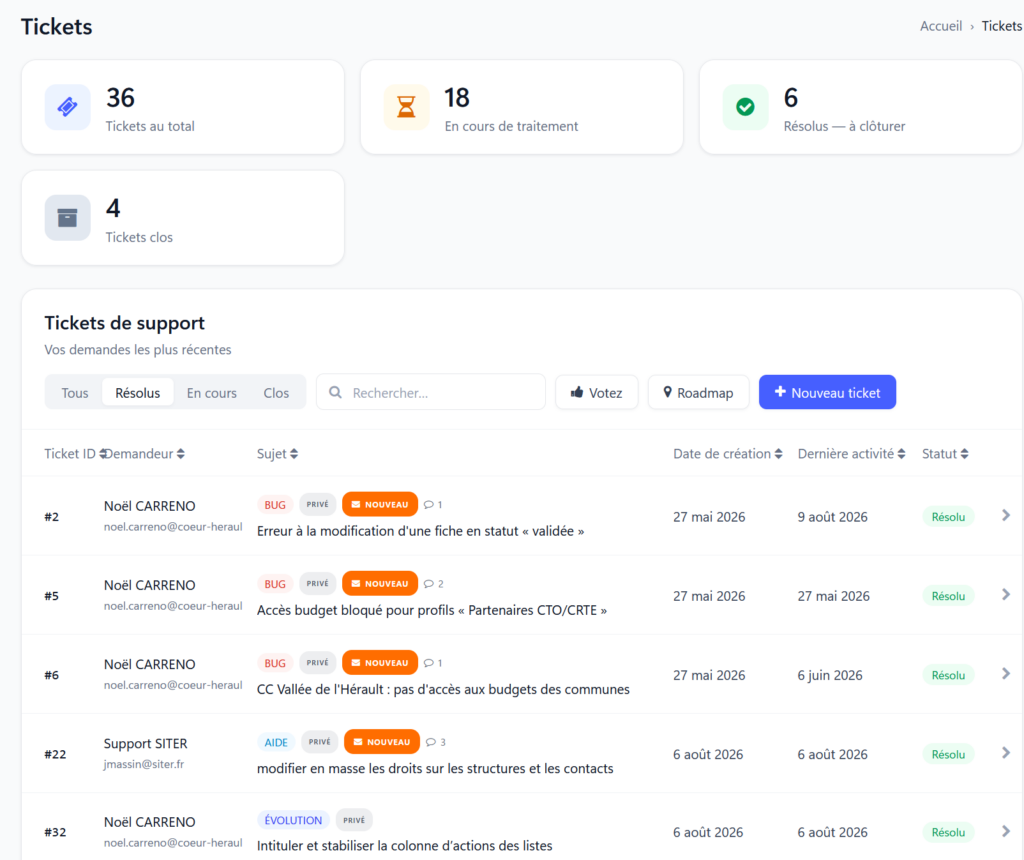Click the Résolu status of ticket #32

(948, 832)
